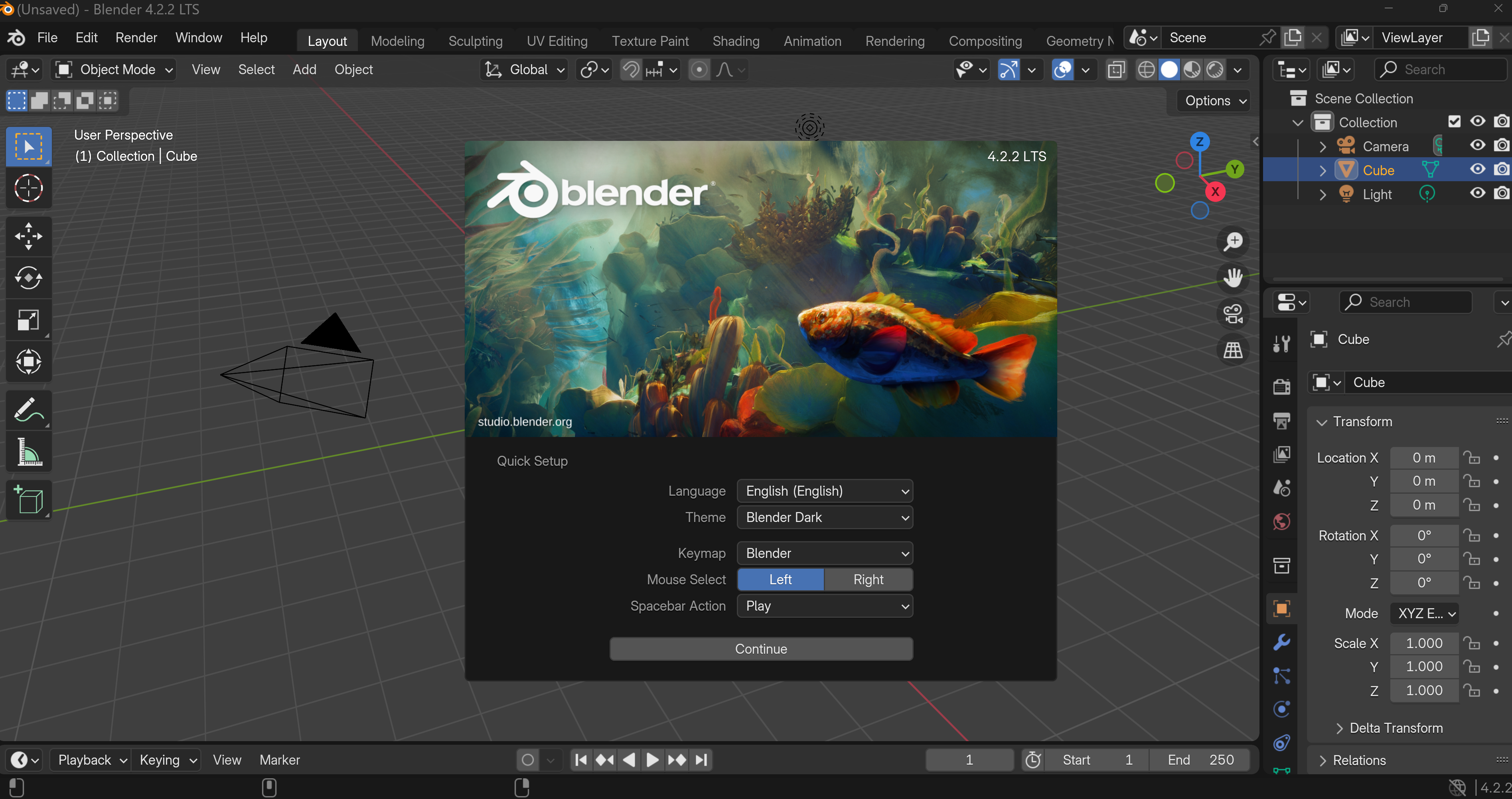Play the animation forward
Screen dimensions: 1512x799
[x=652, y=760]
